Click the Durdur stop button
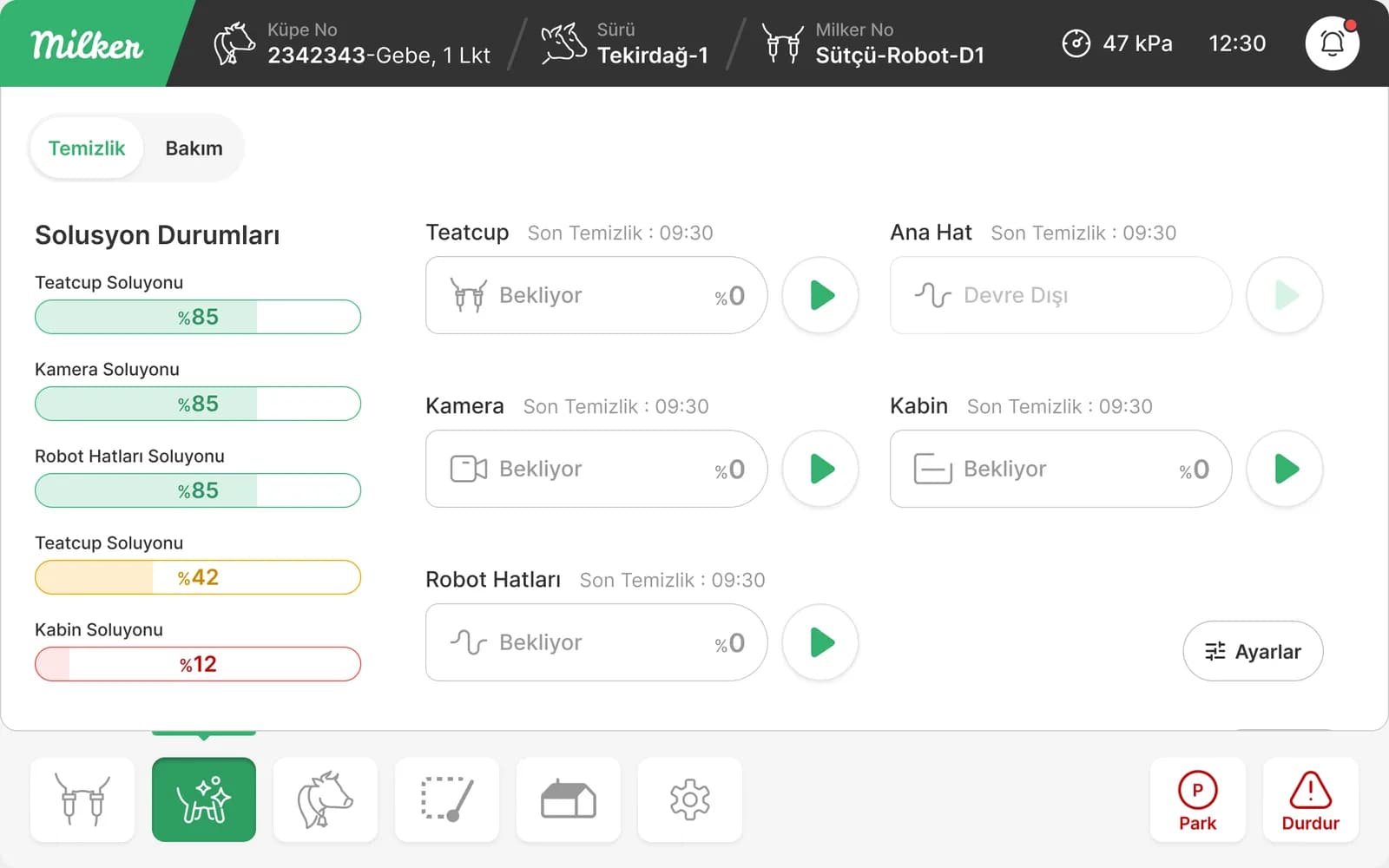 point(1311,799)
